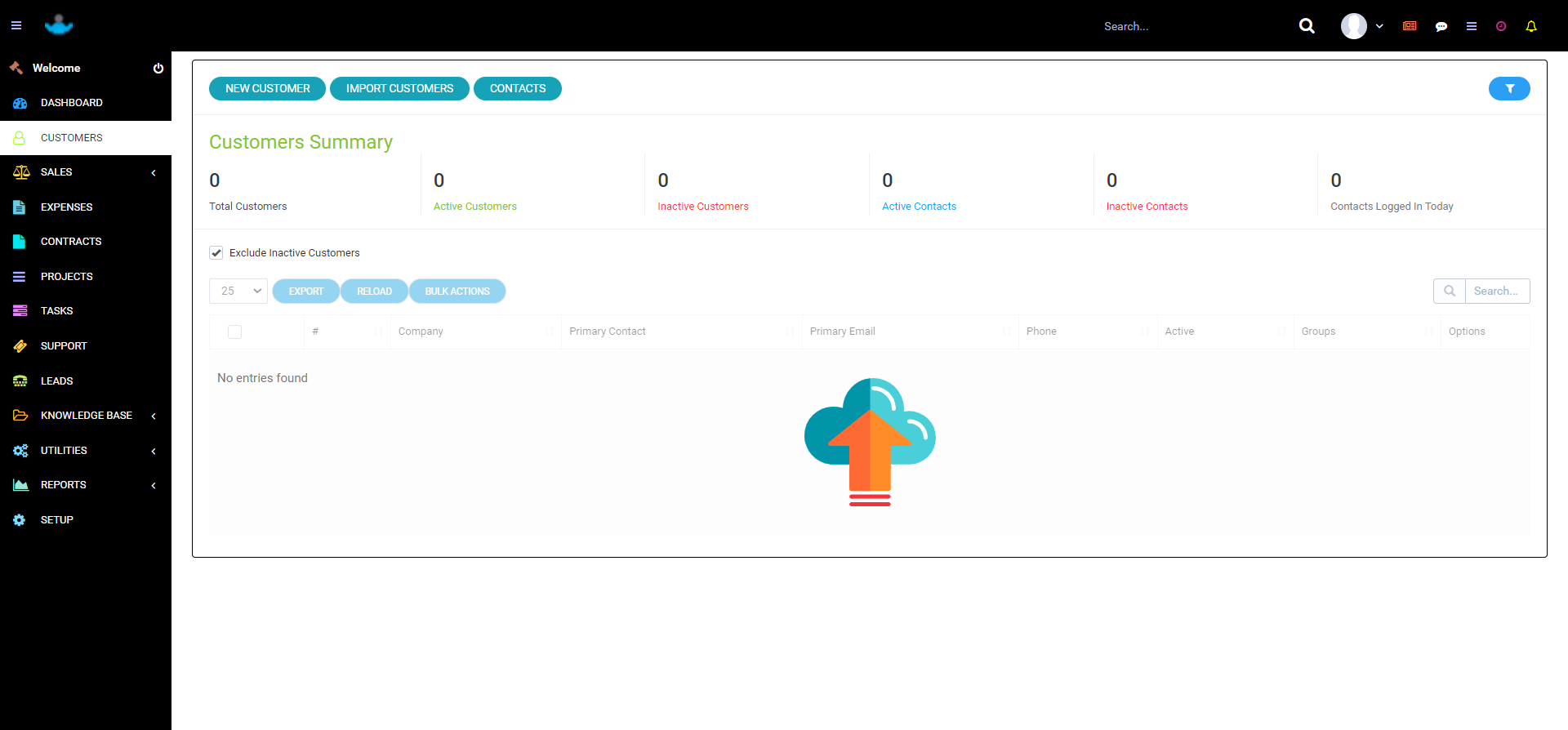Image resolution: width=1568 pixels, height=730 pixels.
Task: Click the logout power icon
Action: [x=158, y=69]
